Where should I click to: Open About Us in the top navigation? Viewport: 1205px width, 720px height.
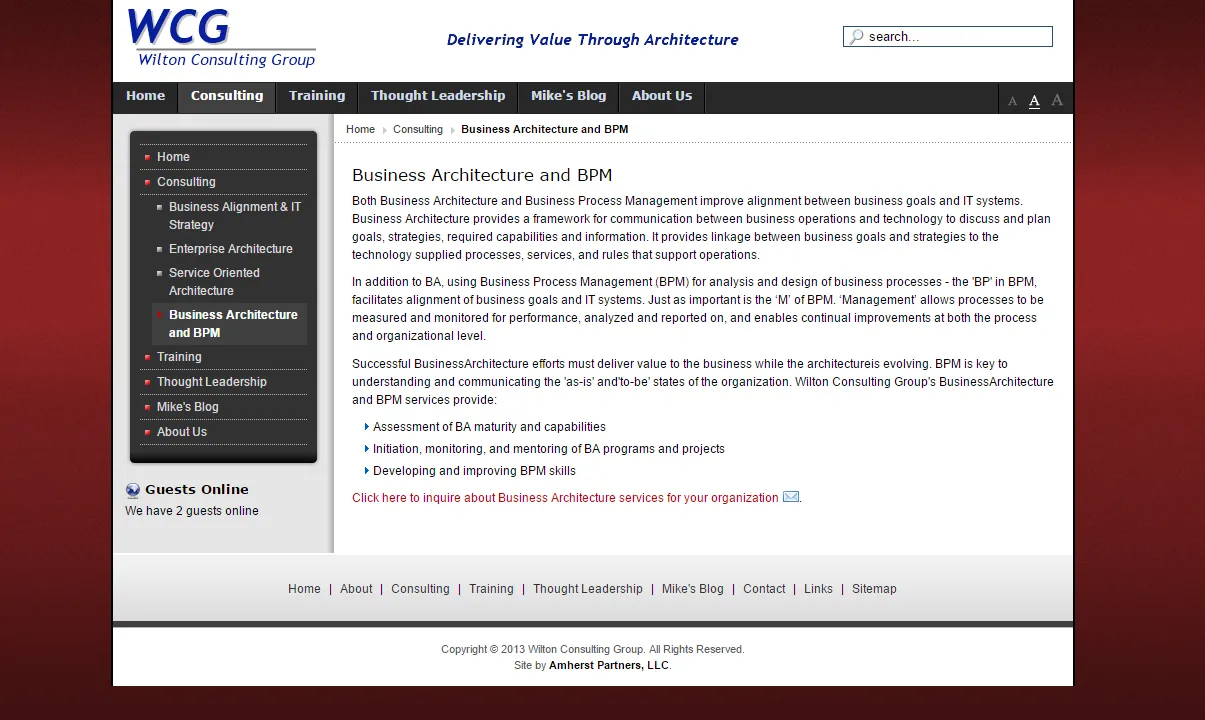662,96
